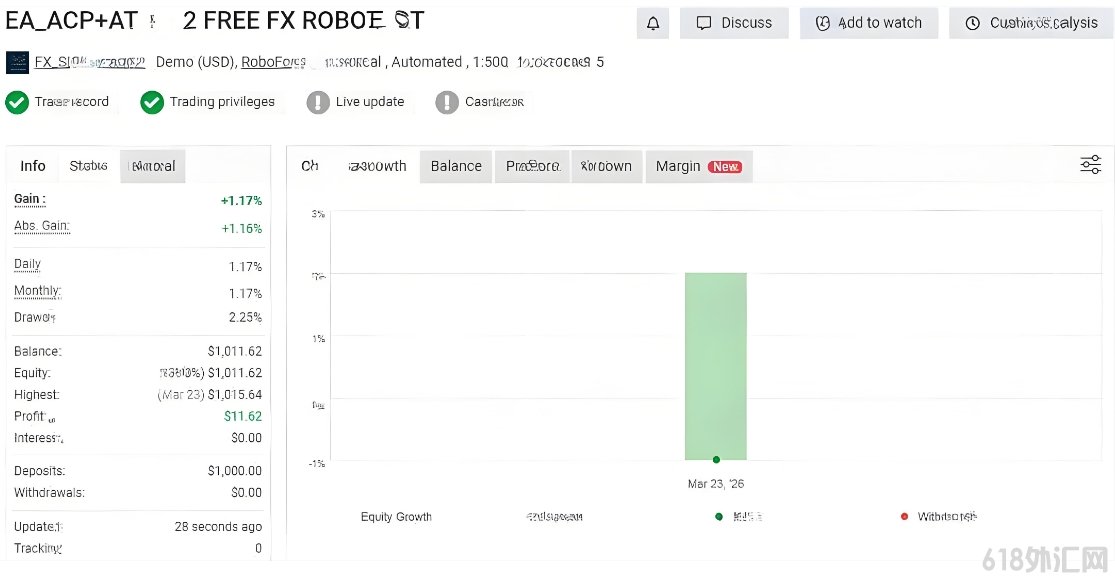This screenshot has height=584, width=1115.
Task: Click the '28 seconds ago' update time
Action: 218,527
